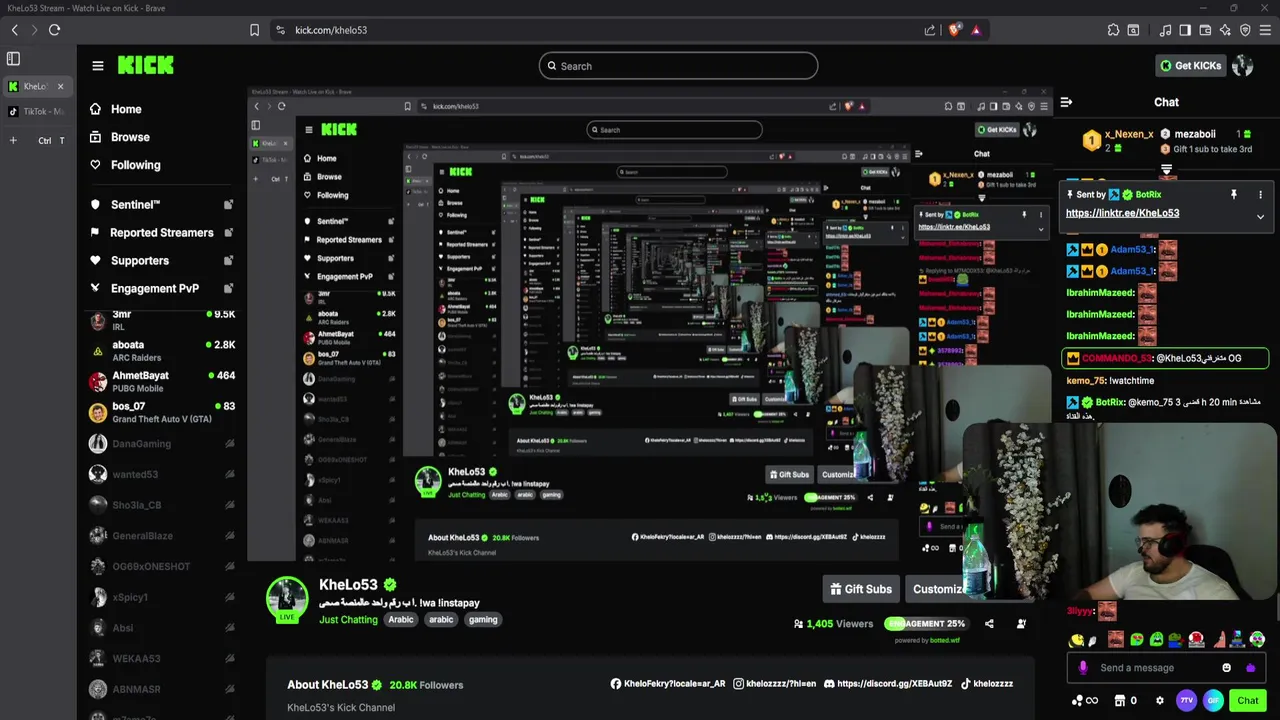Click the Gift Subs button

click(861, 589)
